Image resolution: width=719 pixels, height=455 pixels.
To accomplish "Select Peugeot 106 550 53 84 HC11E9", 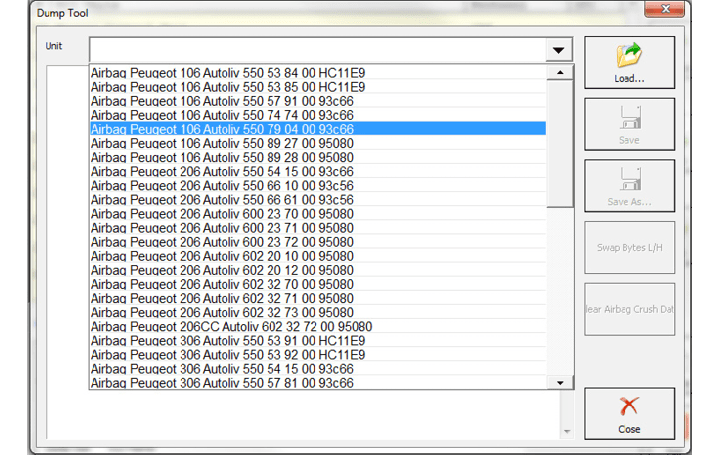I will tap(227, 72).
